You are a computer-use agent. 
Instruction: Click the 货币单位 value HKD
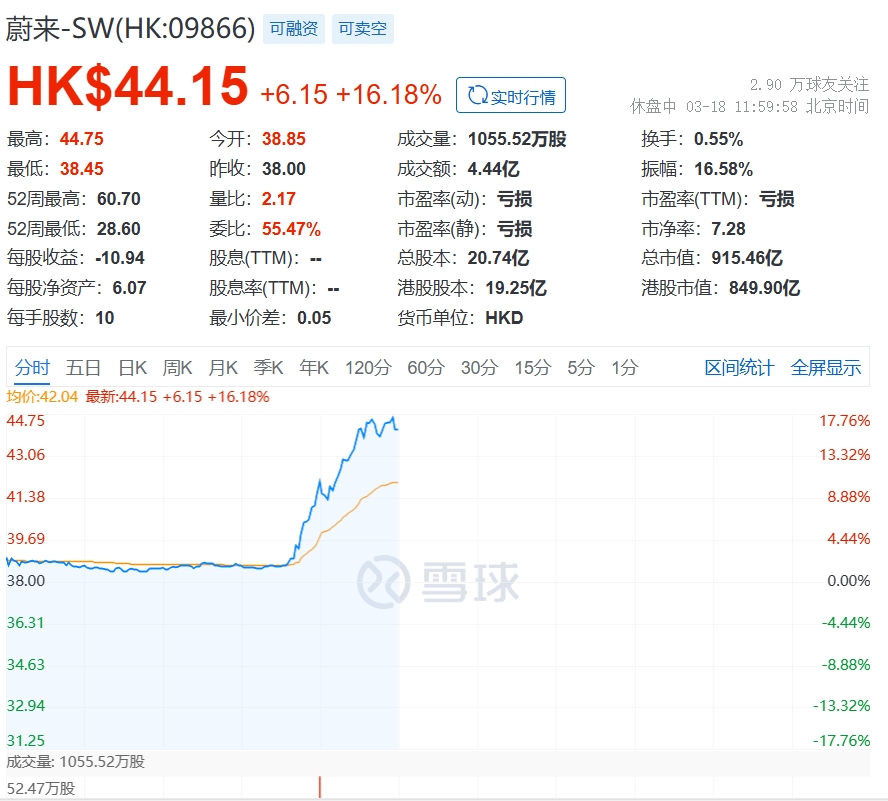(504, 318)
